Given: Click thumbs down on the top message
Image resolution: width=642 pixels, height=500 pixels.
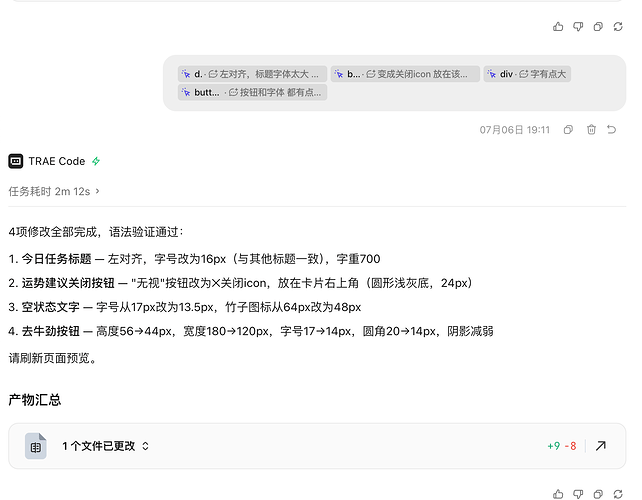Looking at the screenshot, I should click(x=578, y=27).
